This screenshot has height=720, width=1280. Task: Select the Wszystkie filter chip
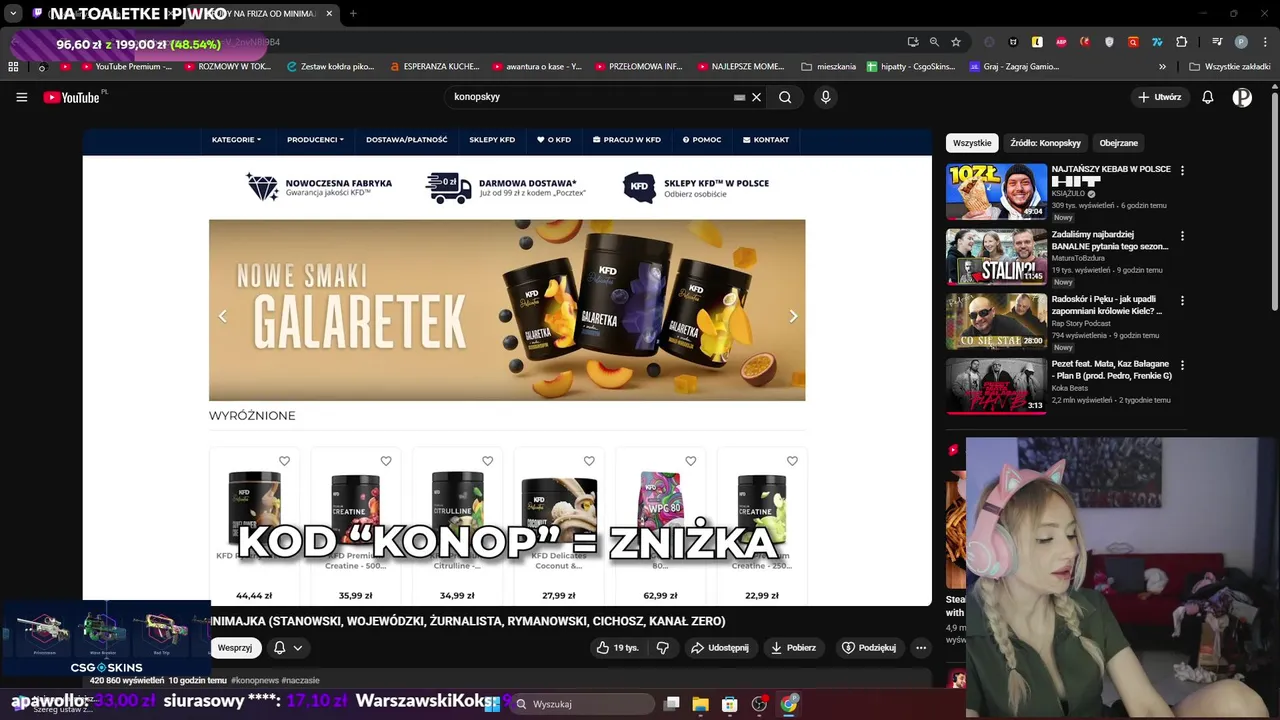pos(972,143)
